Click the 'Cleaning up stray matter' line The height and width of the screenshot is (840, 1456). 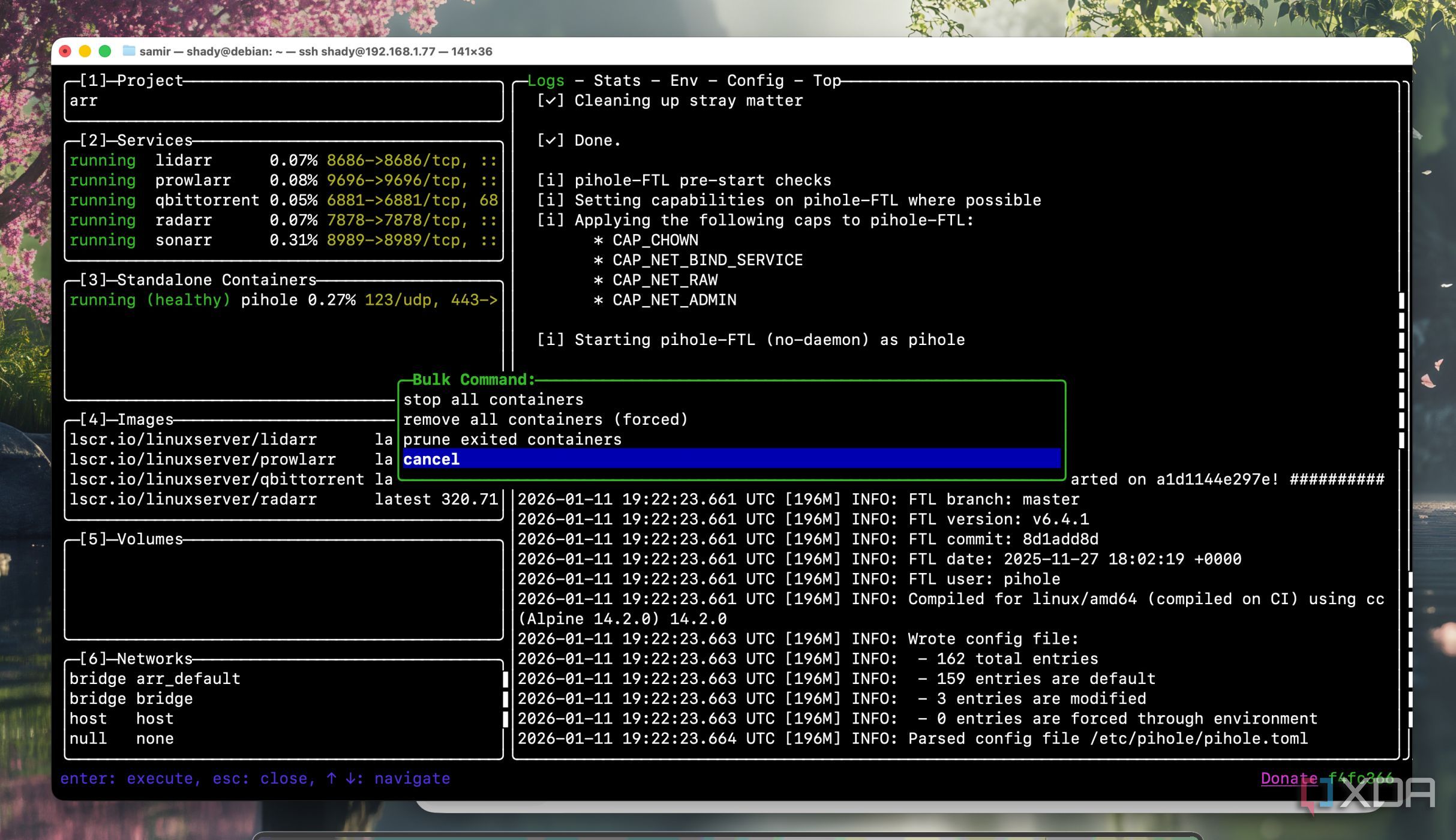pyautogui.click(x=670, y=101)
